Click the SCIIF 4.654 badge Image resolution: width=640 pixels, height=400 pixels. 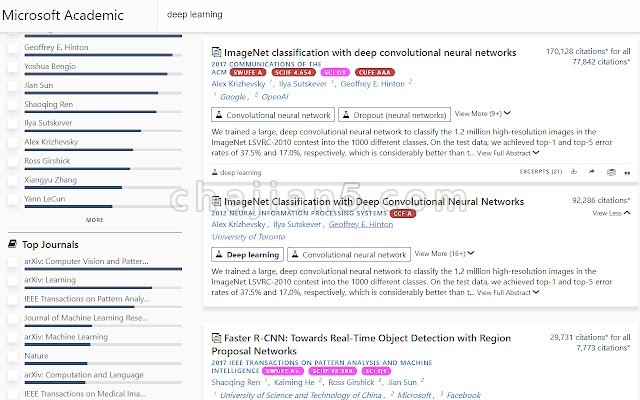[x=293, y=72]
